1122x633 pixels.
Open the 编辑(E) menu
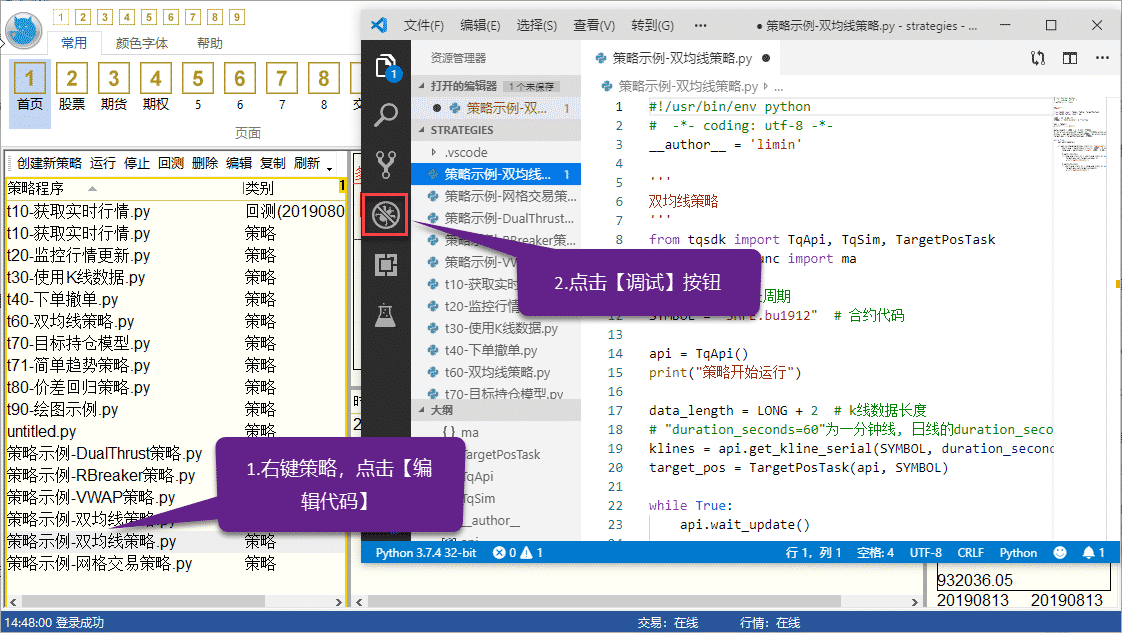click(480, 25)
